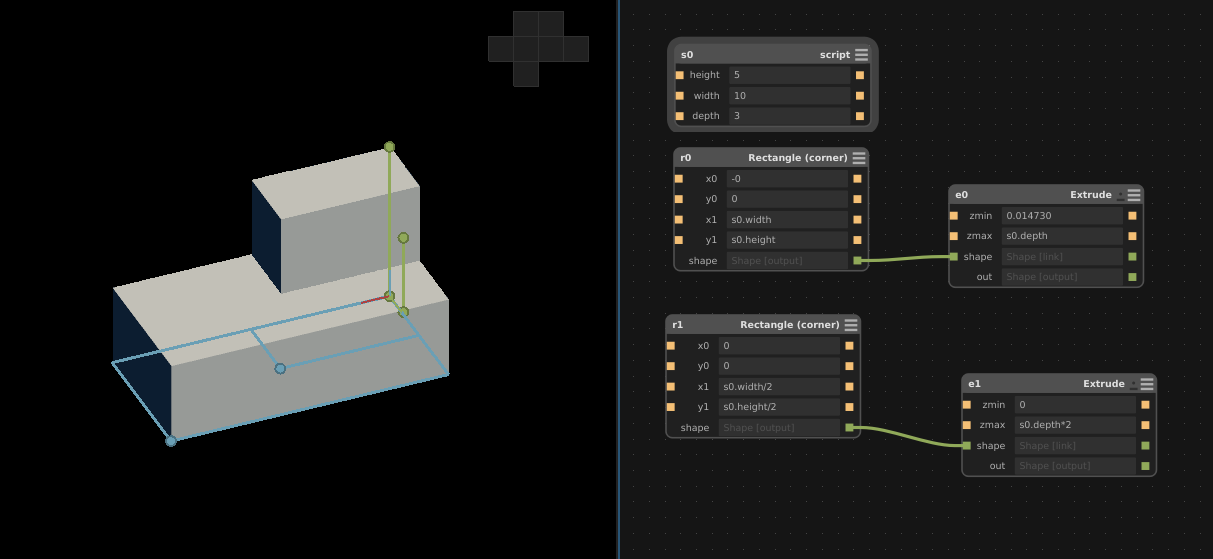This screenshot has width=1213, height=559.
Task: Edit the e0 zmin field 0.014730
Action: point(1062,216)
